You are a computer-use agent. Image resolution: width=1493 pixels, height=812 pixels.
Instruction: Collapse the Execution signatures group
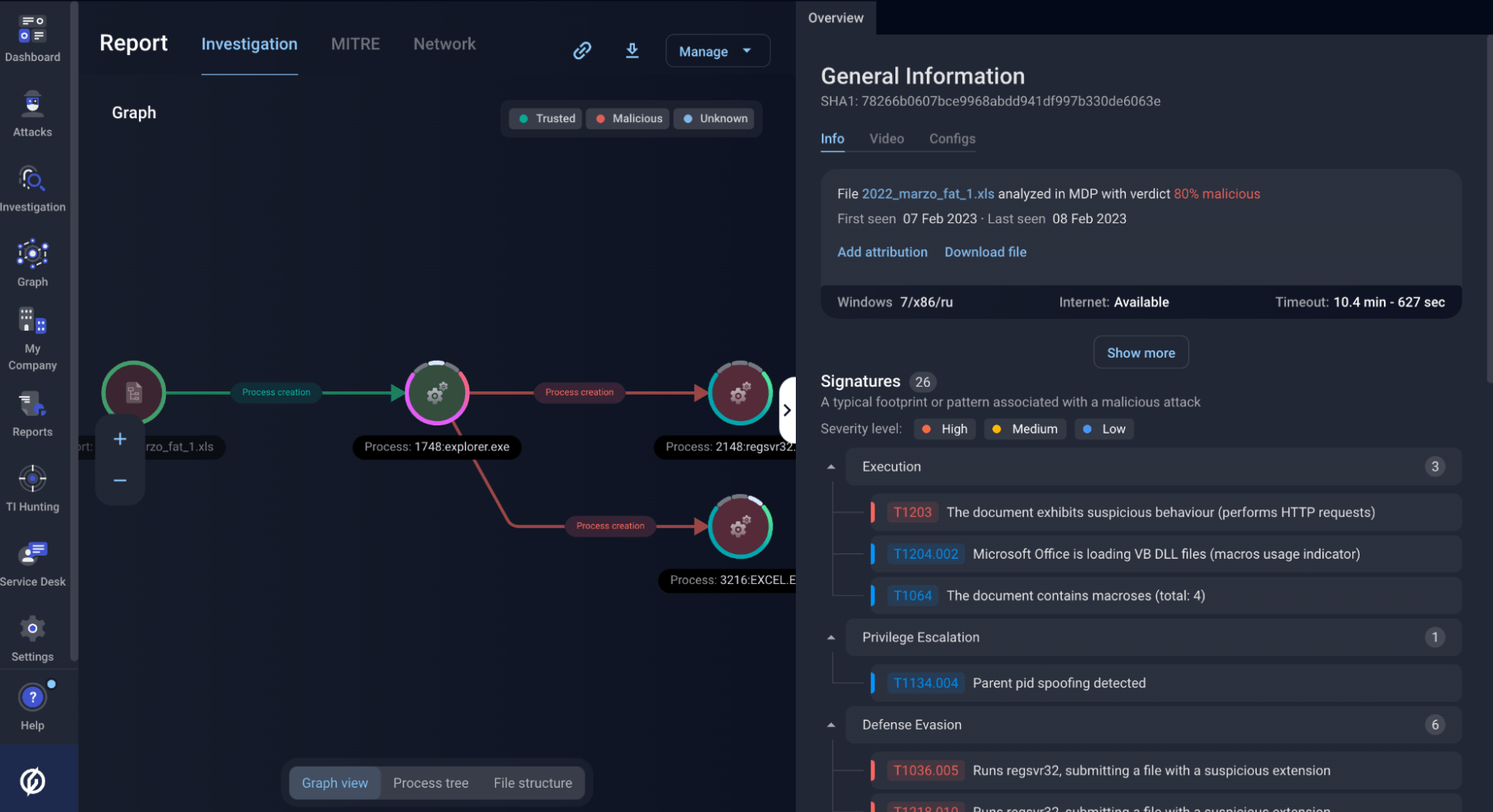point(830,467)
